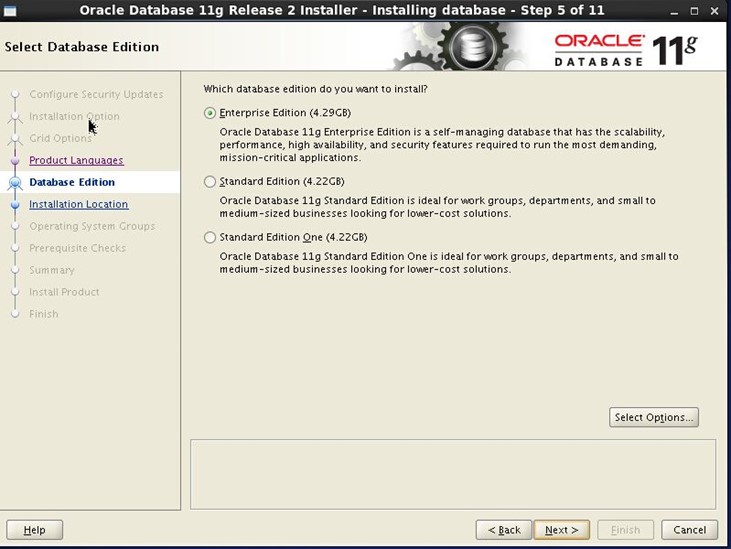Choose the Standard Edition radio option
The height and width of the screenshot is (549, 731).
(x=210, y=182)
